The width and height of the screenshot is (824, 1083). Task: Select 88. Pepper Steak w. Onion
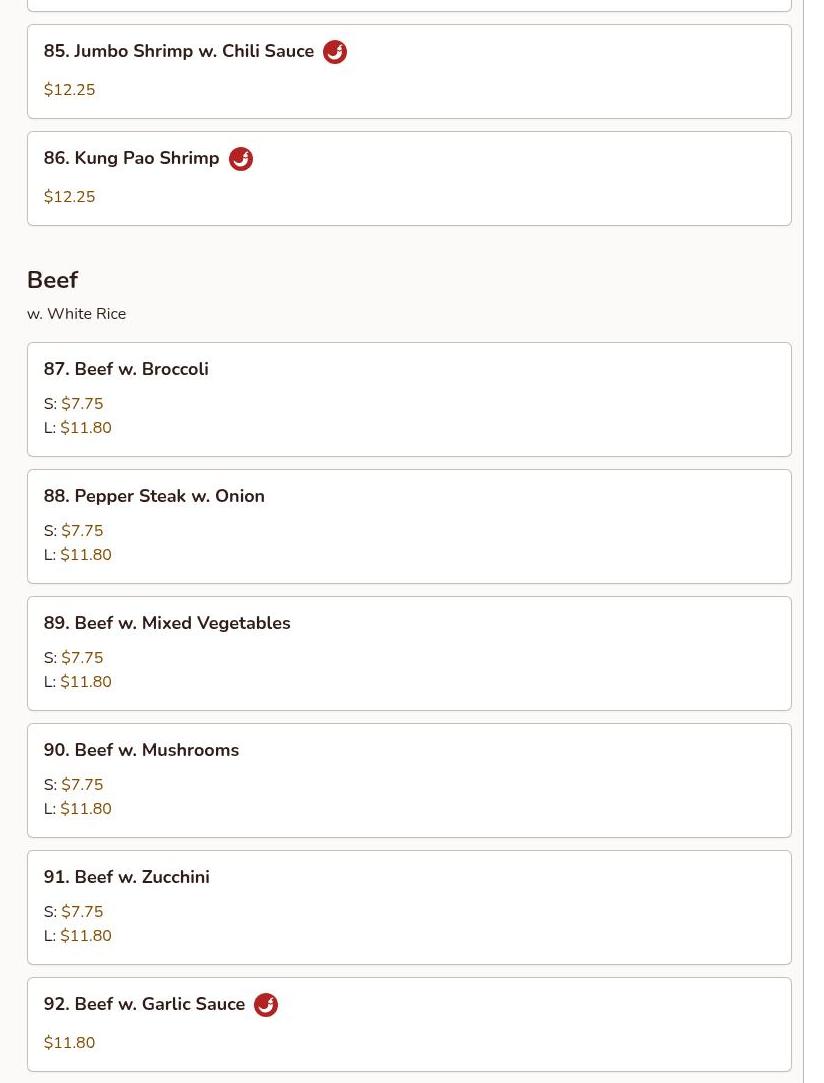click(x=154, y=496)
